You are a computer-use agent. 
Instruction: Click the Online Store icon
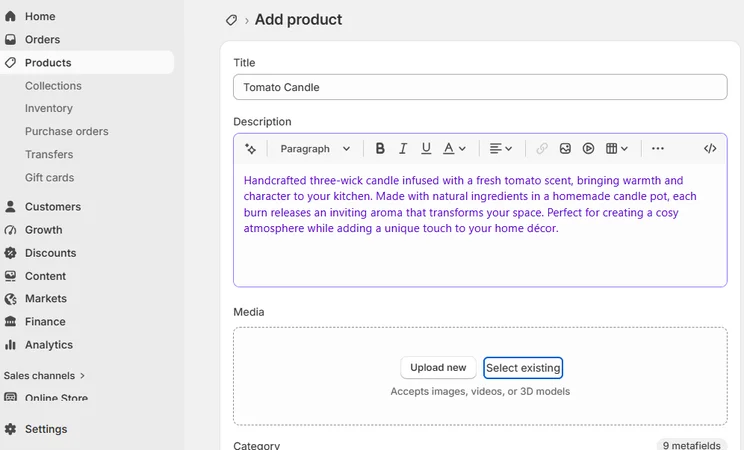pos(10,397)
